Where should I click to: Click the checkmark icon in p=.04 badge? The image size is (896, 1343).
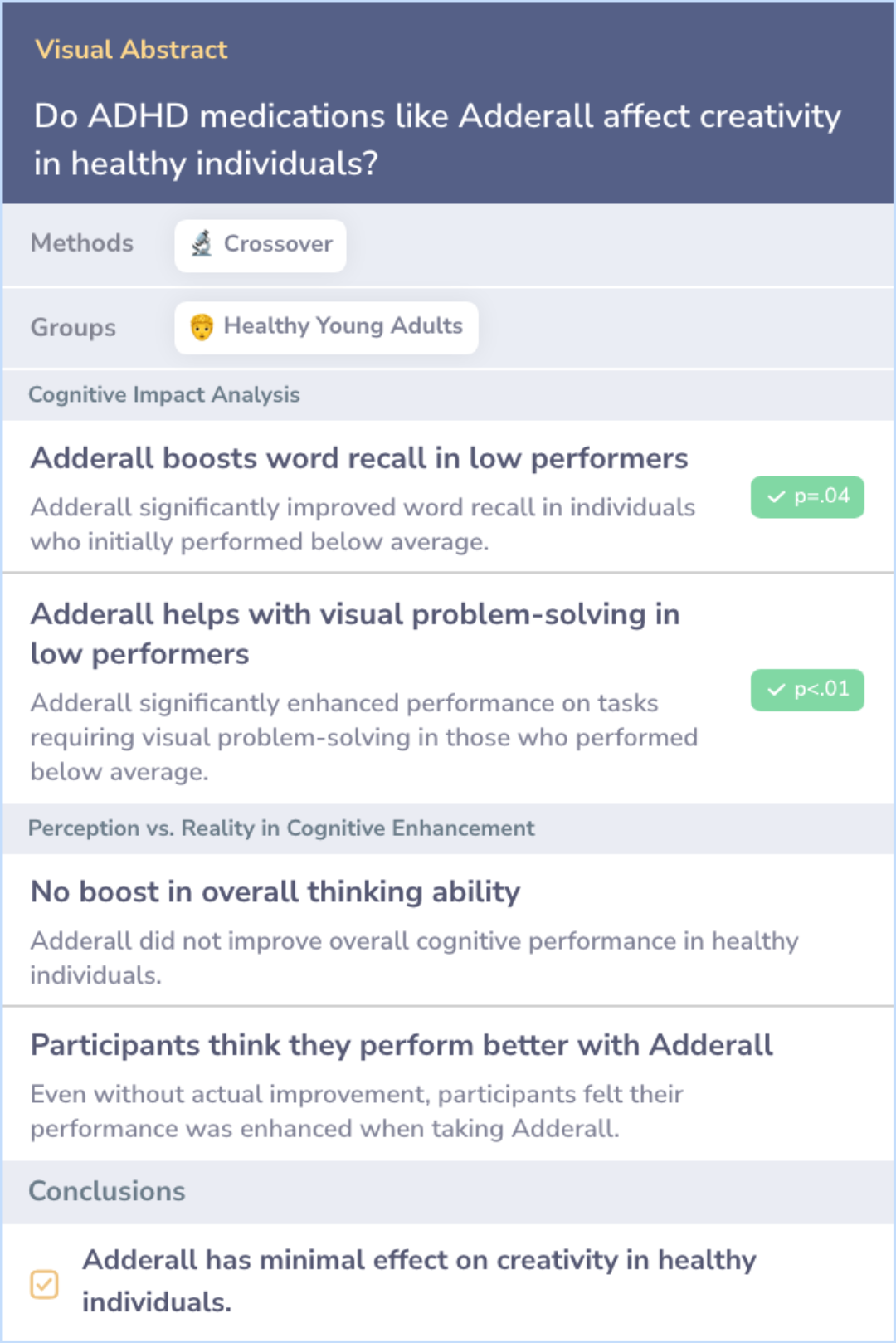[776, 497]
